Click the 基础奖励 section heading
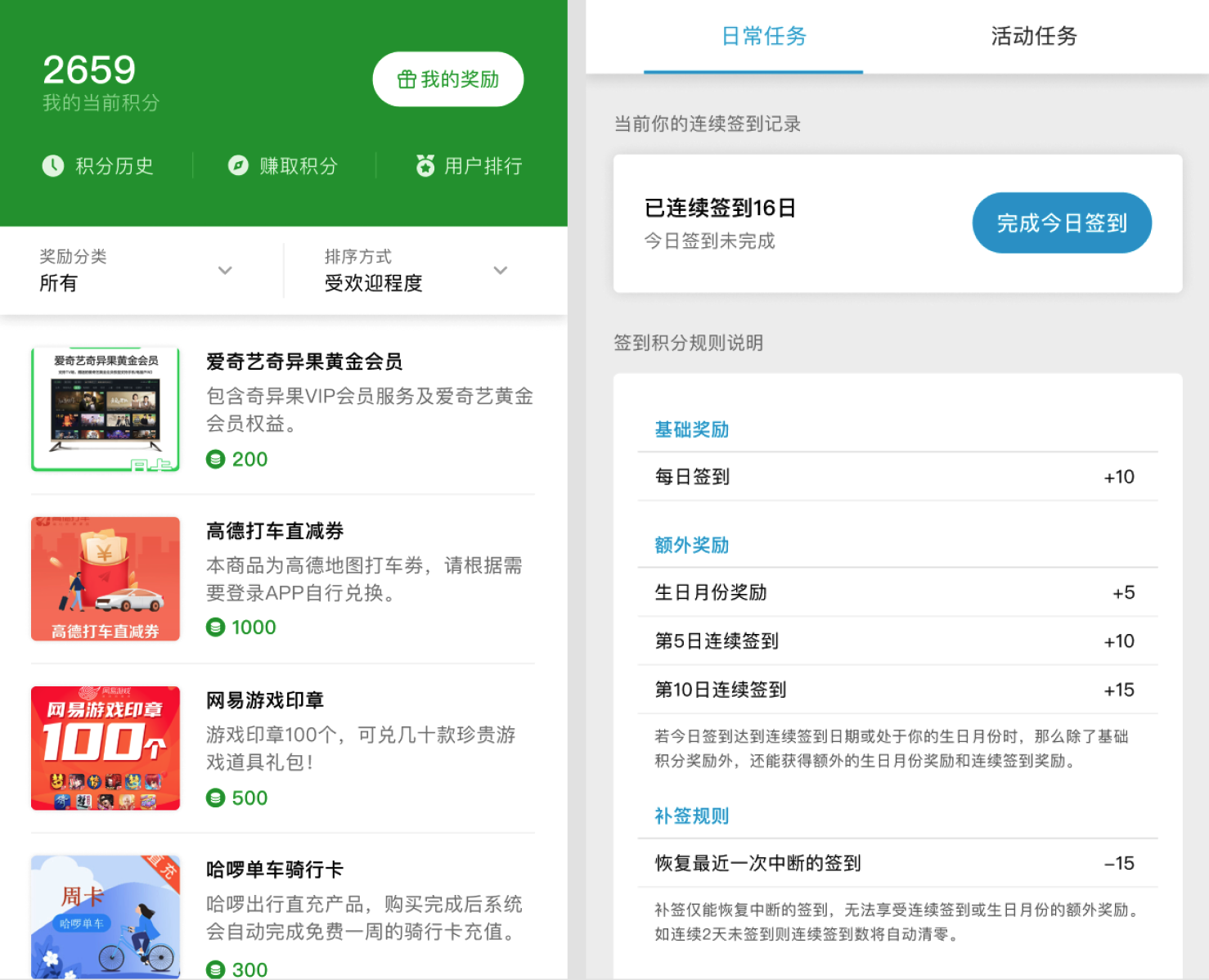1209x980 pixels. point(691,429)
